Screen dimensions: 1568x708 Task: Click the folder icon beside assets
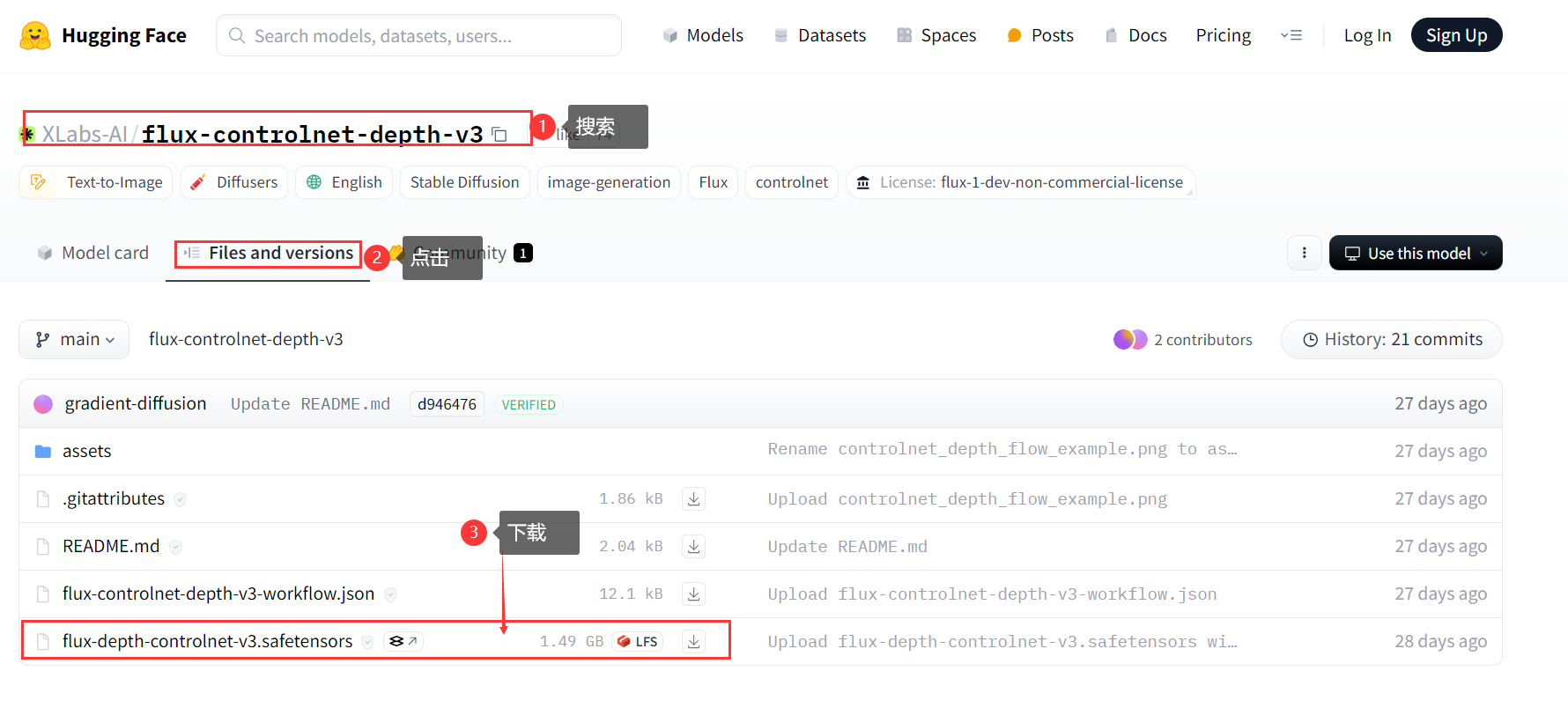click(42, 451)
